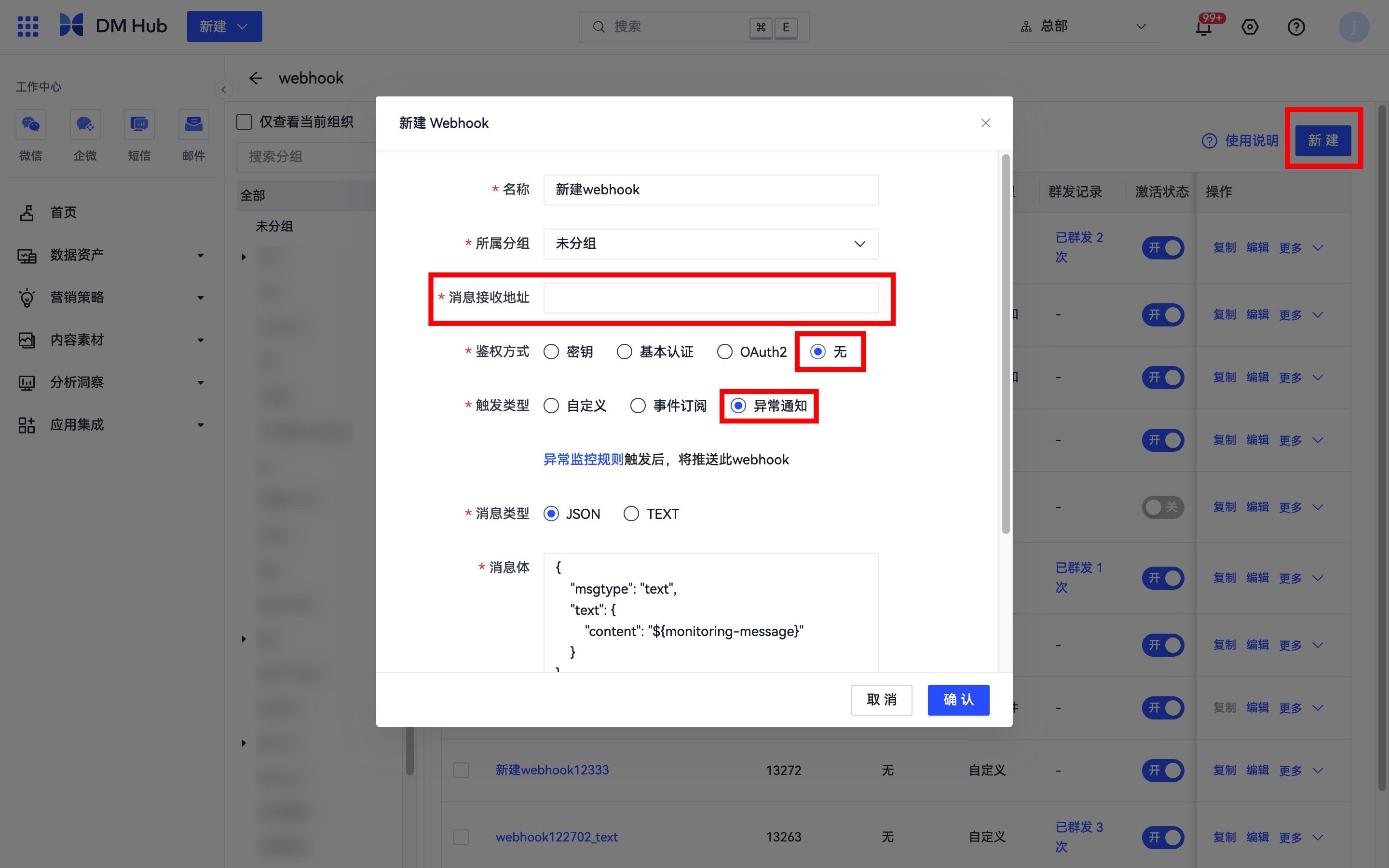Open the 新建webhook12333 link
The height and width of the screenshot is (868, 1389).
point(552,771)
